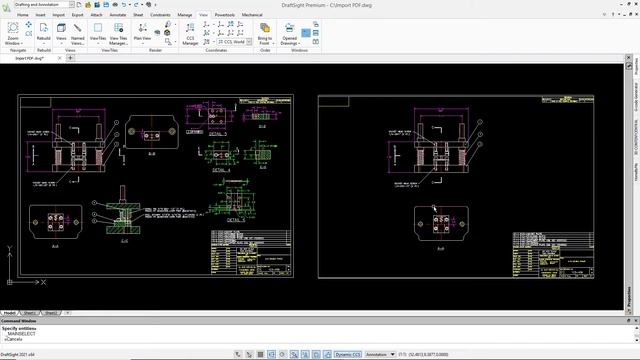Switch to the Manage ribbon tab
Image resolution: width=640 pixels, height=360 pixels.
[x=184, y=15]
